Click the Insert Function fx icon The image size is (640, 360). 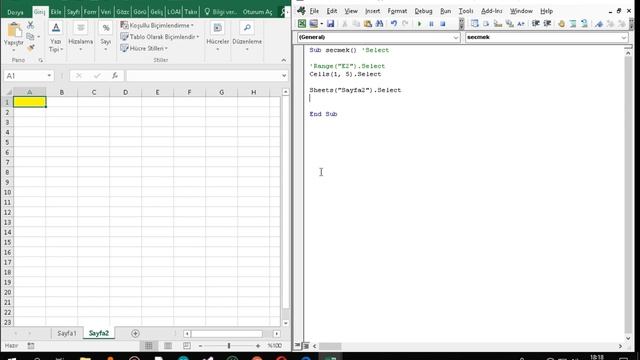pos(115,76)
